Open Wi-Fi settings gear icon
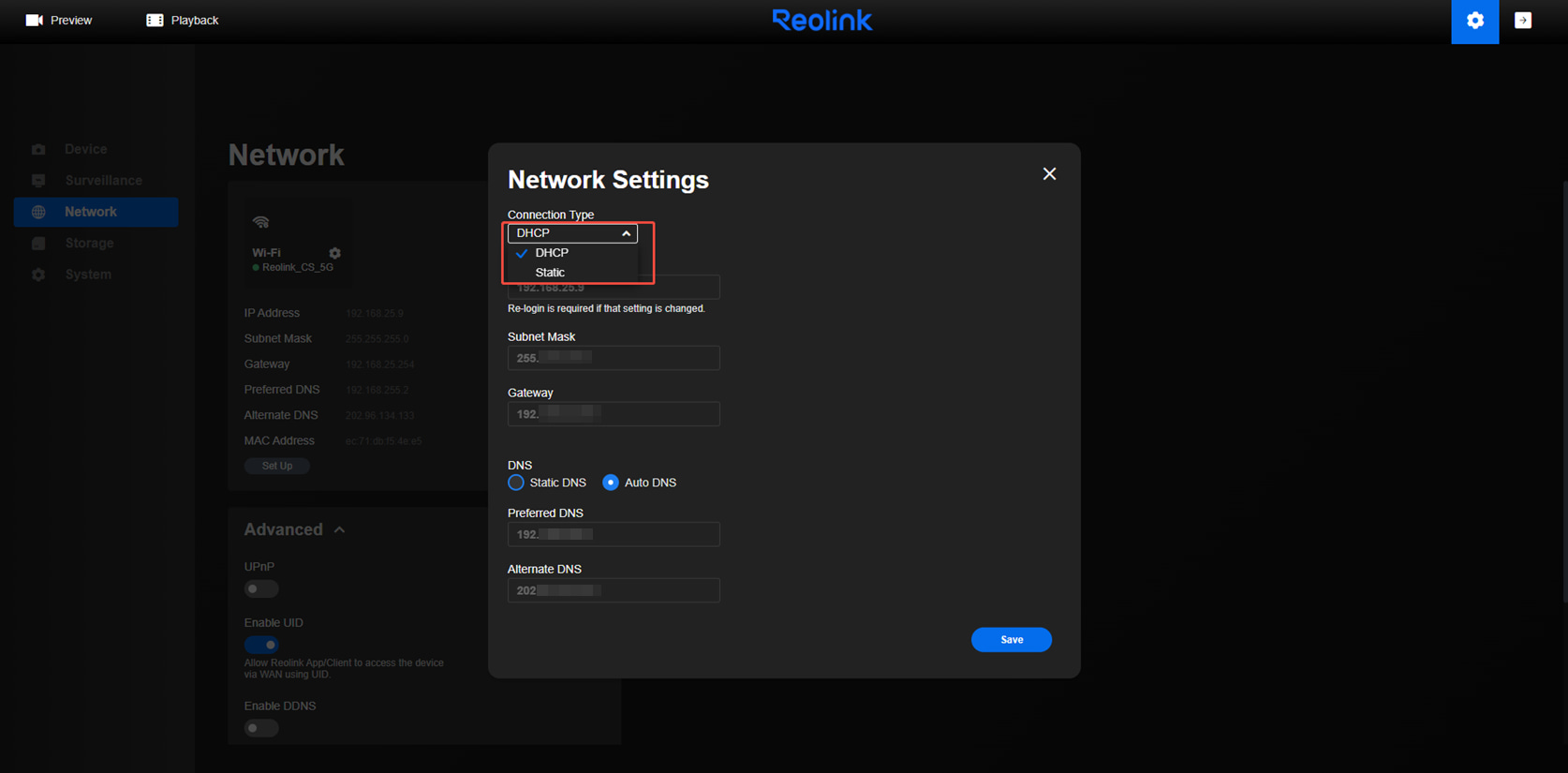1568x773 pixels. click(334, 253)
